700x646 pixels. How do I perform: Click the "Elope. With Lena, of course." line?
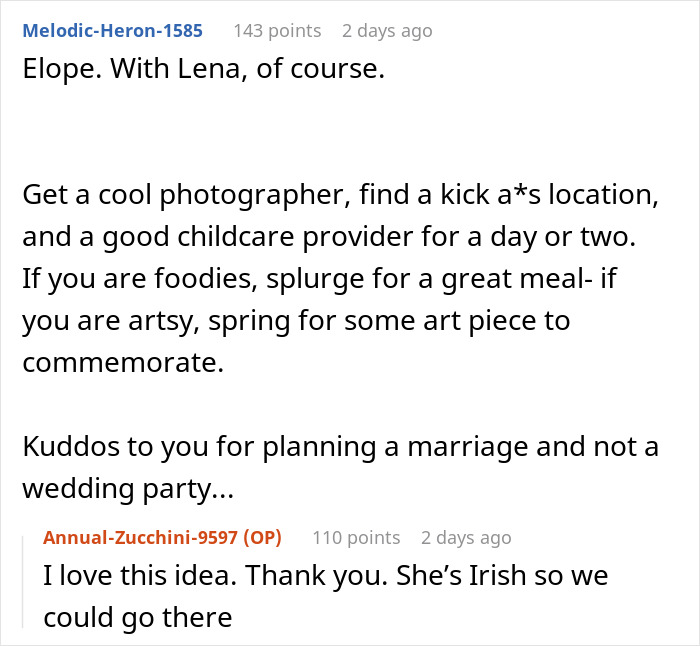[203, 71]
